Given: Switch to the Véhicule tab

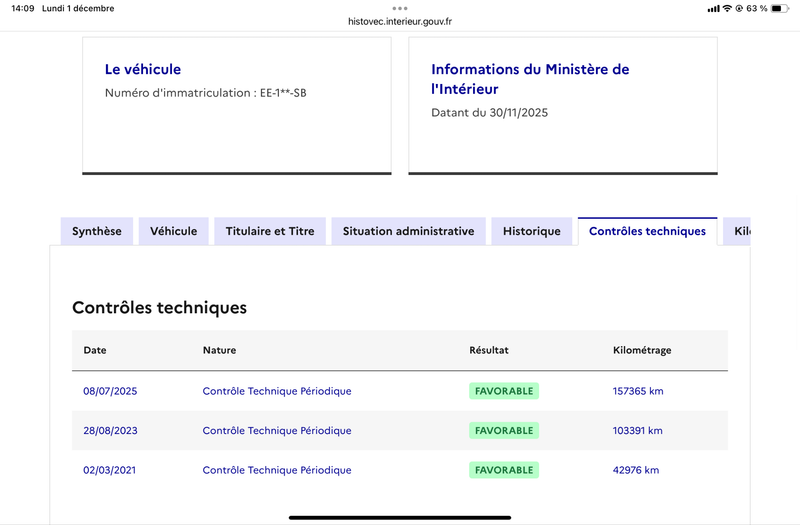Looking at the screenshot, I should click(174, 231).
